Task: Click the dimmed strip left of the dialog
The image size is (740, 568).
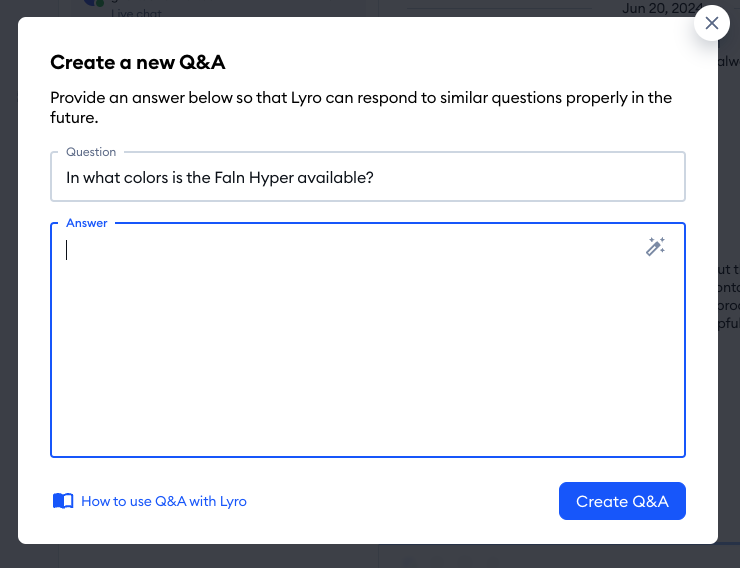Action: [x=8, y=283]
